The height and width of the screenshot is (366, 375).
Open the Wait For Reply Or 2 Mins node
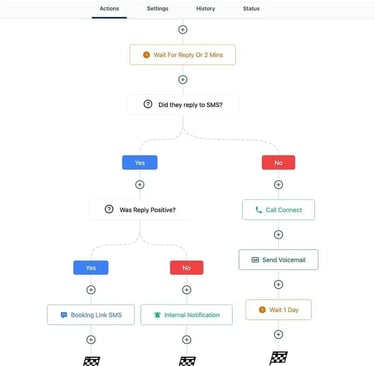[183, 55]
